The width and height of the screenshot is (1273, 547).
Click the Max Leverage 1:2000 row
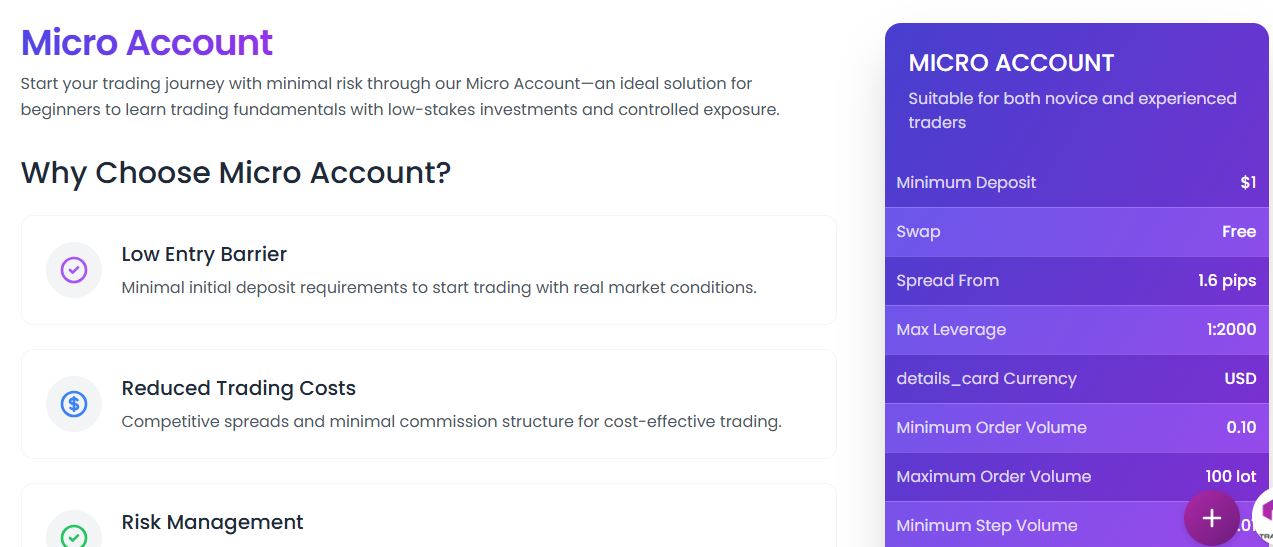1076,330
